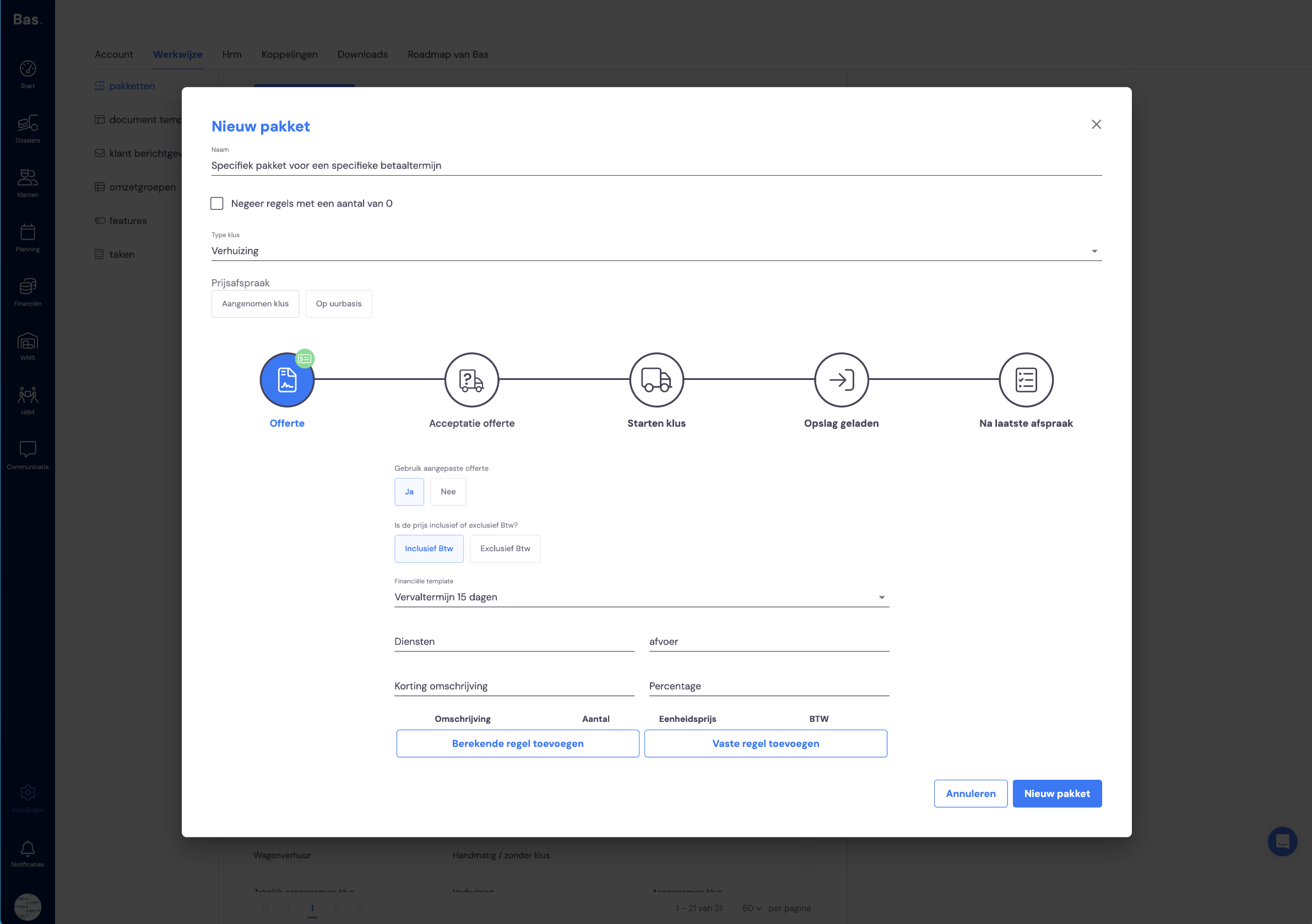Choose Nee for aangepaste offerte

(448, 491)
